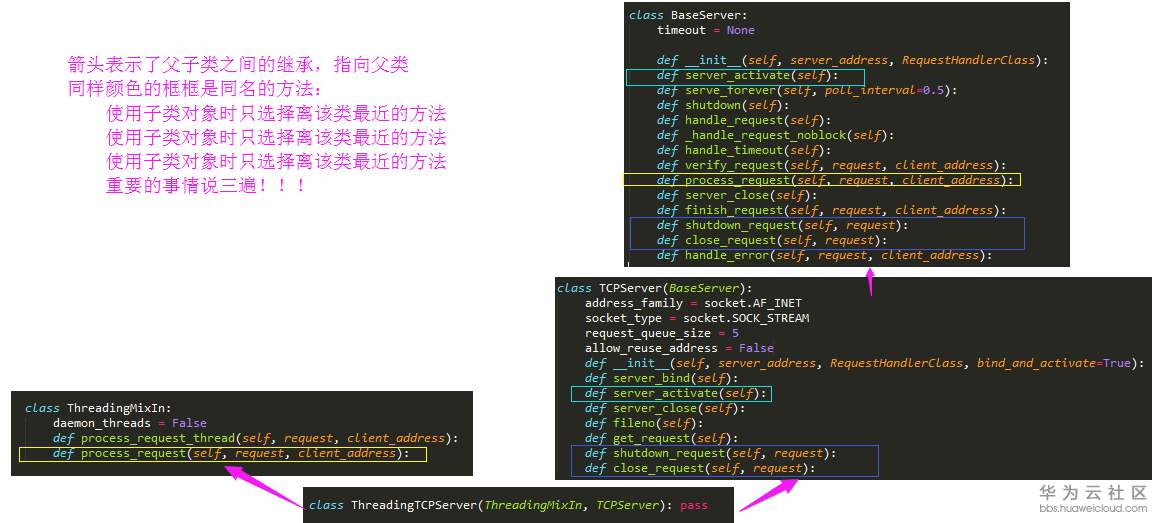
Task: Click process_request method in ThreadingMixIn
Action: (x=230, y=453)
